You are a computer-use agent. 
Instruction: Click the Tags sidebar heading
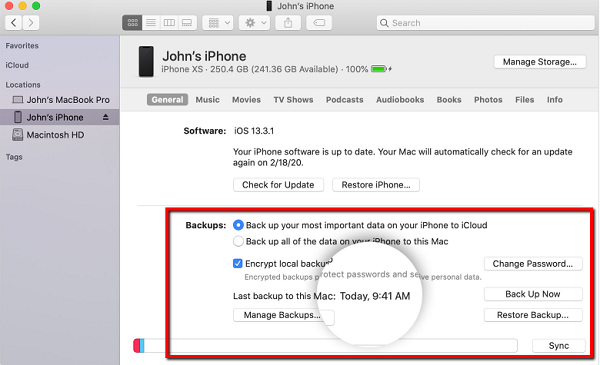click(x=14, y=157)
